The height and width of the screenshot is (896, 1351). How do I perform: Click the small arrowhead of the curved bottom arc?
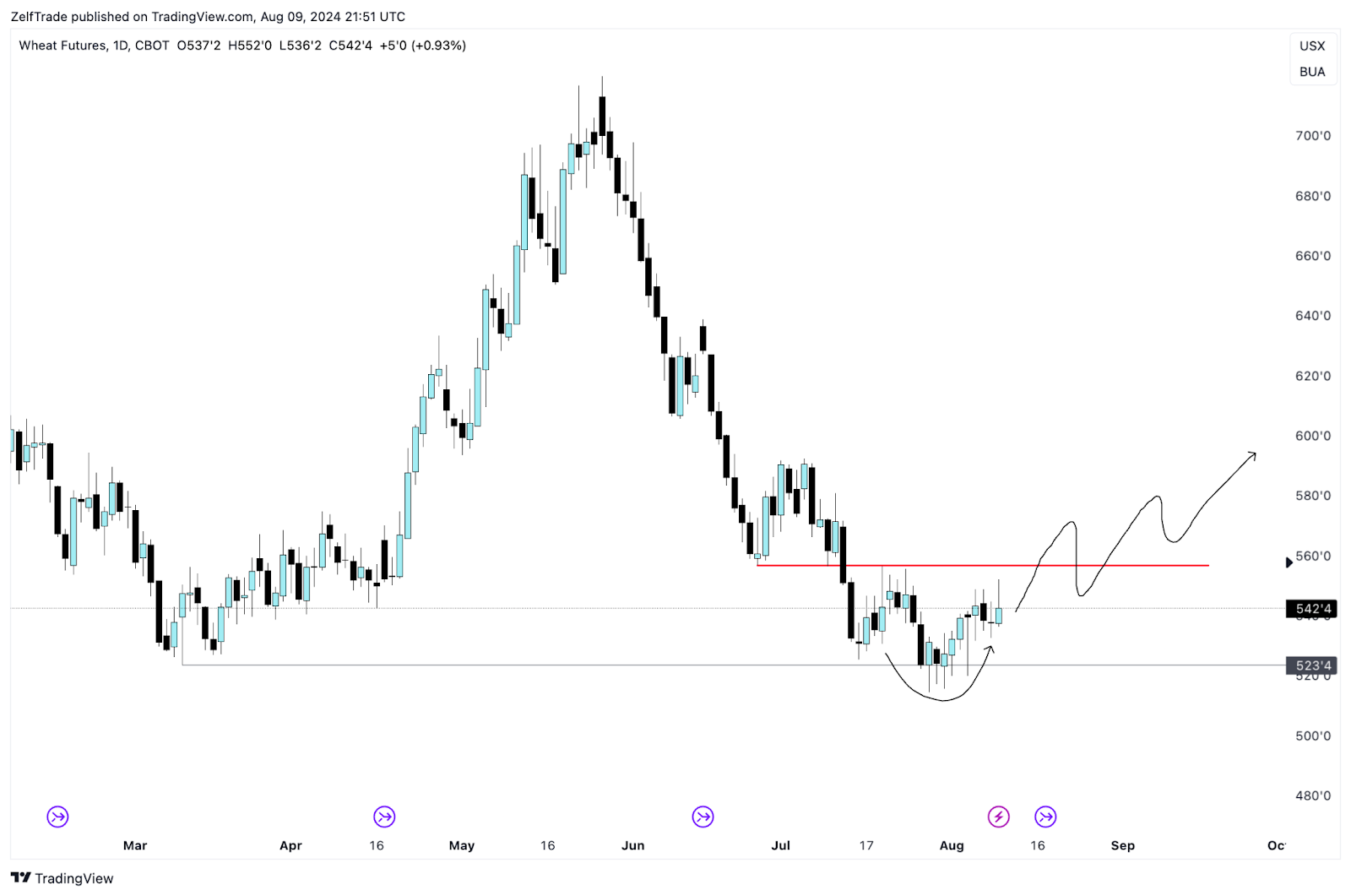pyautogui.click(x=991, y=649)
